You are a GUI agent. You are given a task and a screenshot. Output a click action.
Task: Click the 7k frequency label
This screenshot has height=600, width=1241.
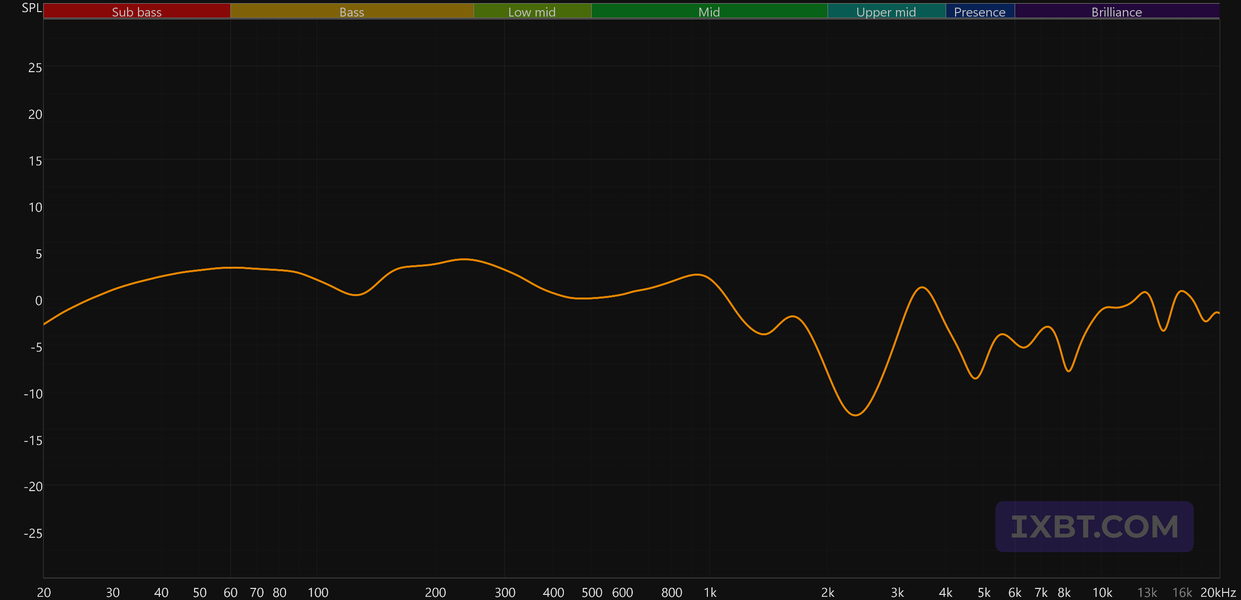click(1041, 592)
